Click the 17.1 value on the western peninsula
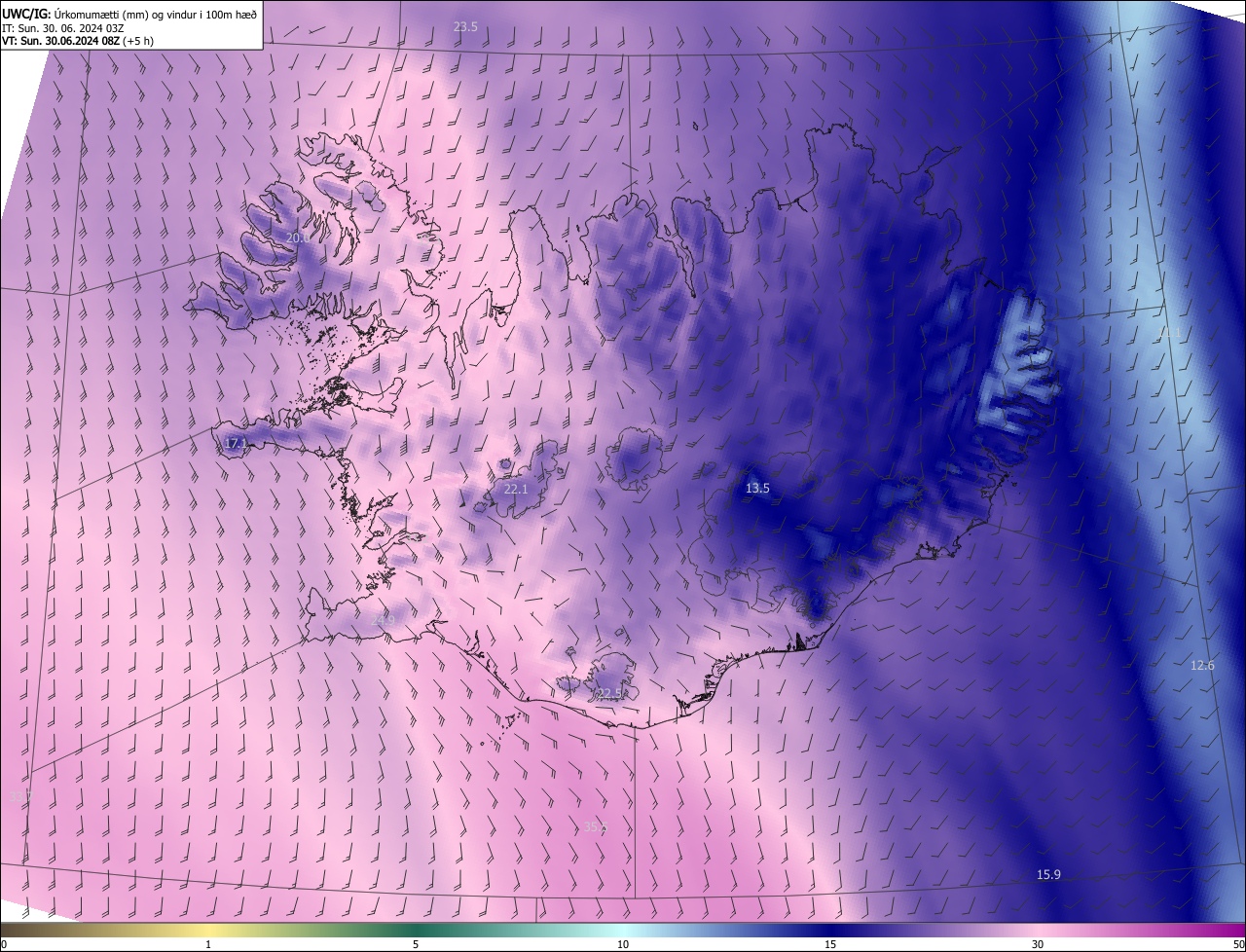Screen dimensions: 1246x952 click(236, 444)
